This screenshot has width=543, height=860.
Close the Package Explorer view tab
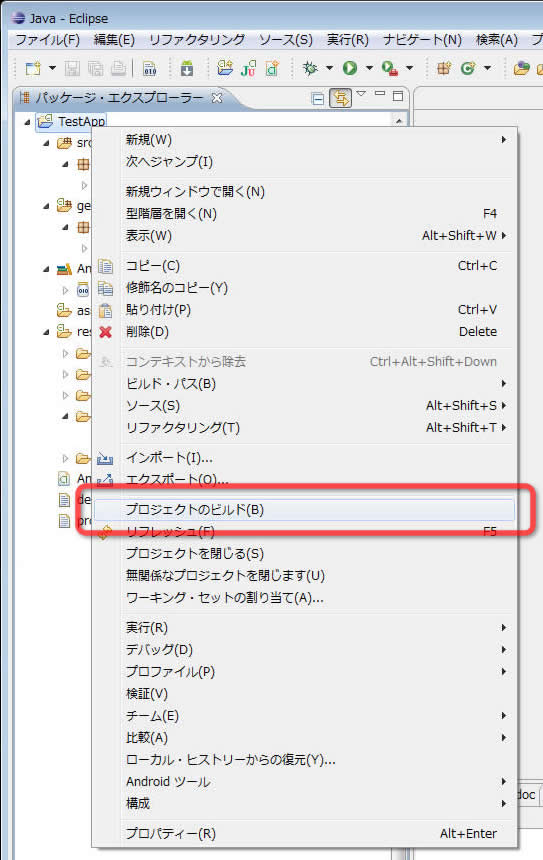(217, 98)
